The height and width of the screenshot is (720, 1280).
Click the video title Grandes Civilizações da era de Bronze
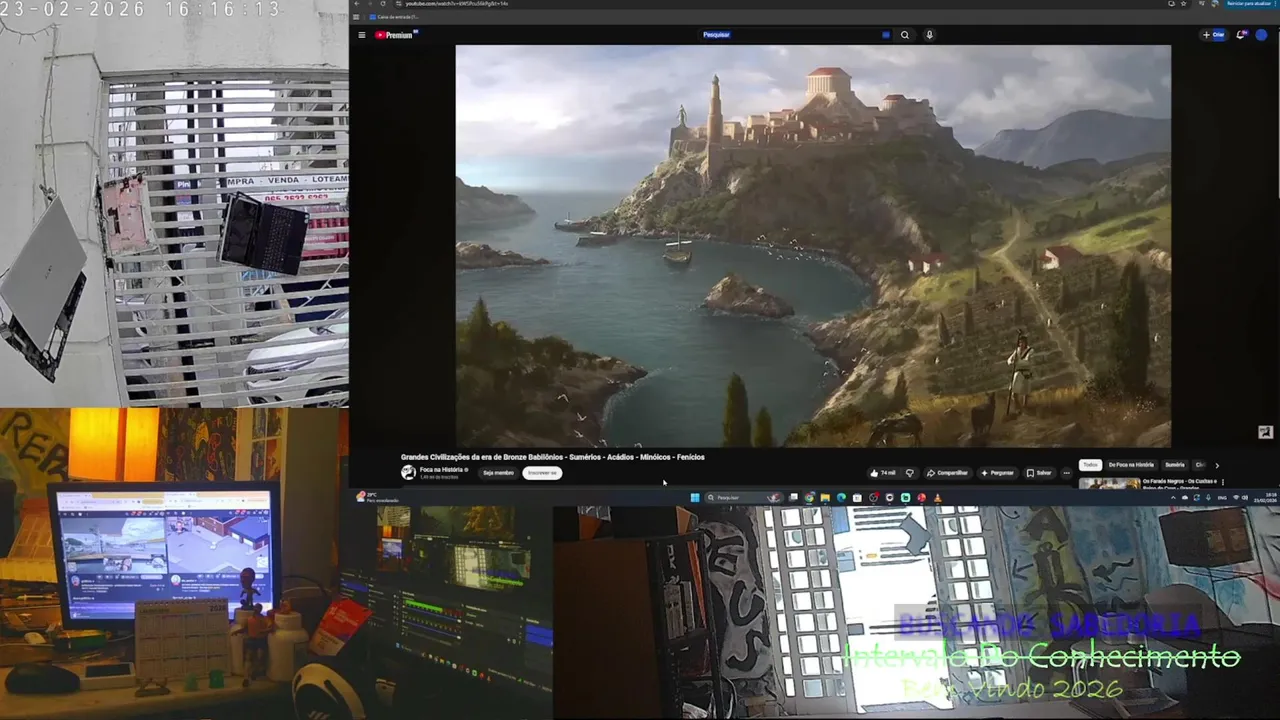click(x=553, y=457)
